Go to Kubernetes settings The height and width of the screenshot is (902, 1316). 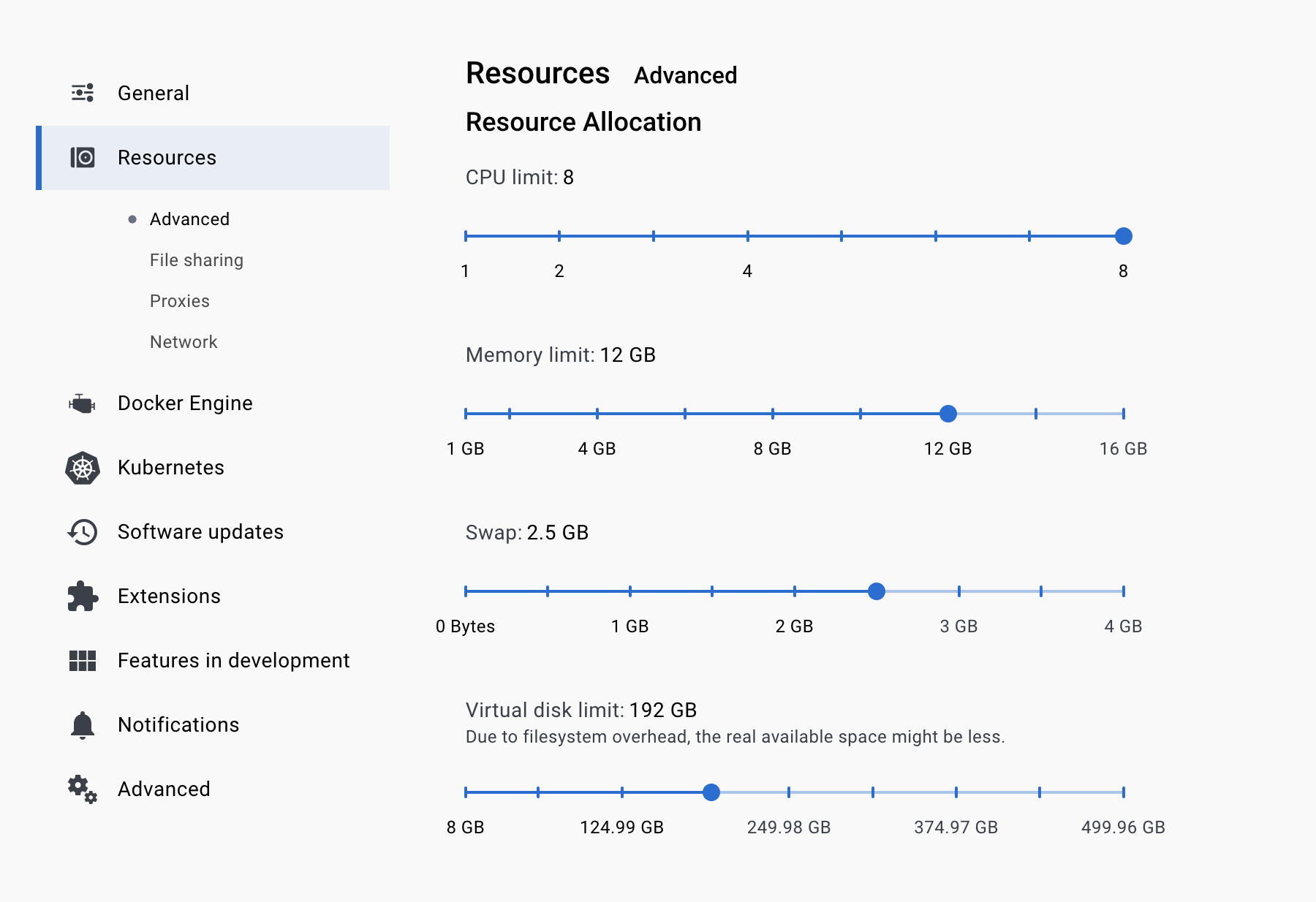pos(213,468)
